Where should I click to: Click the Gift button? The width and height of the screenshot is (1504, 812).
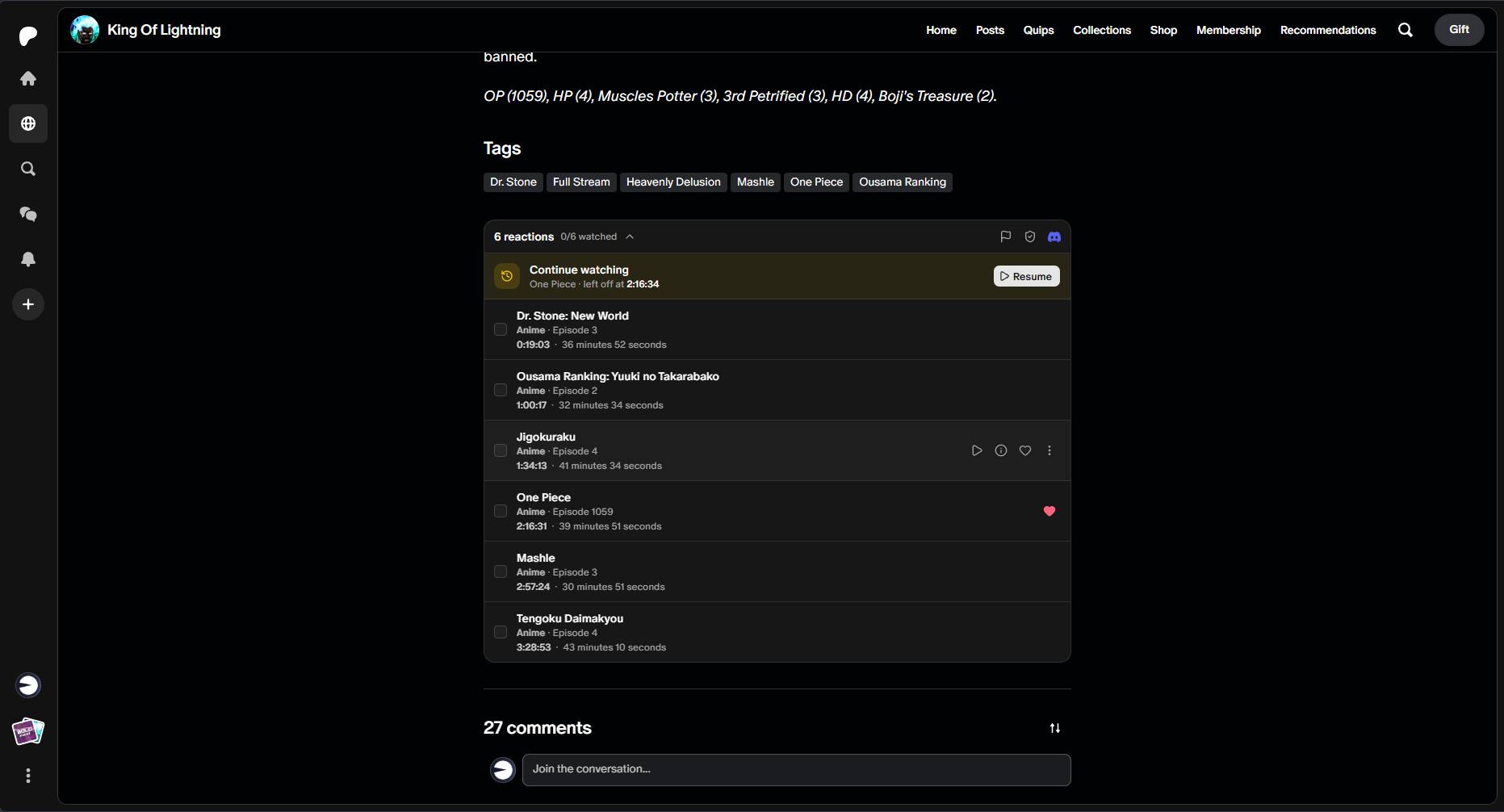(x=1459, y=30)
